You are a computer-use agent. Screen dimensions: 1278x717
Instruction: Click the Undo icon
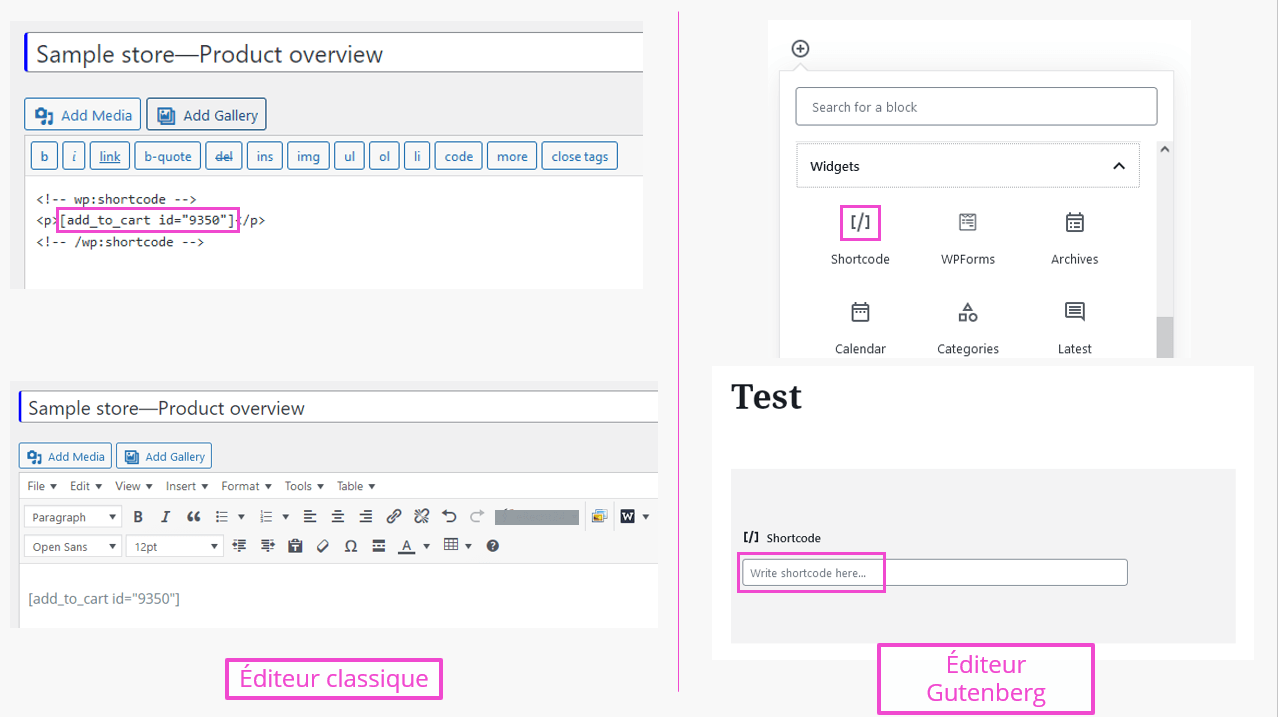(x=450, y=517)
